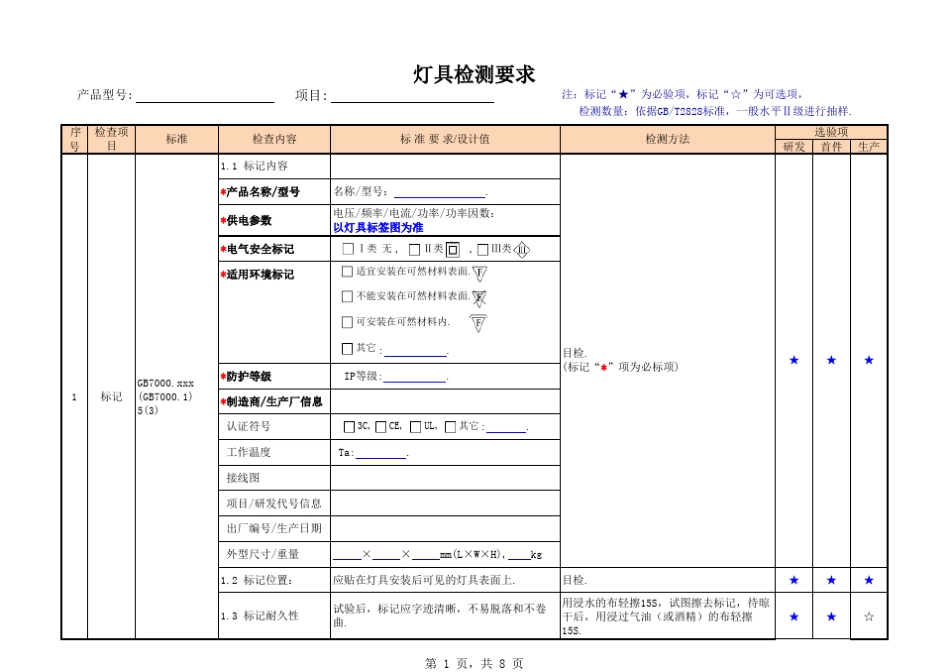Click hollow 生产 star in 1.3 row

tap(869, 617)
